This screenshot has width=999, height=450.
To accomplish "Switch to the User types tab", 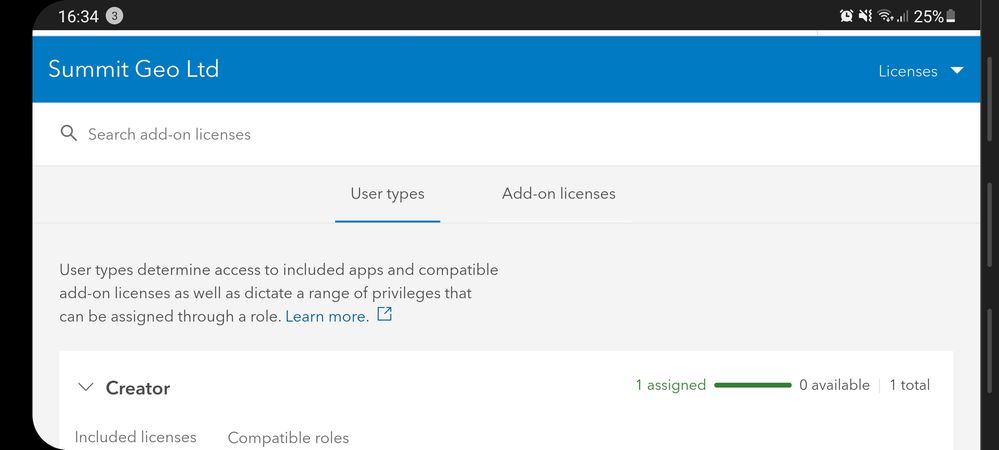I will [387, 194].
